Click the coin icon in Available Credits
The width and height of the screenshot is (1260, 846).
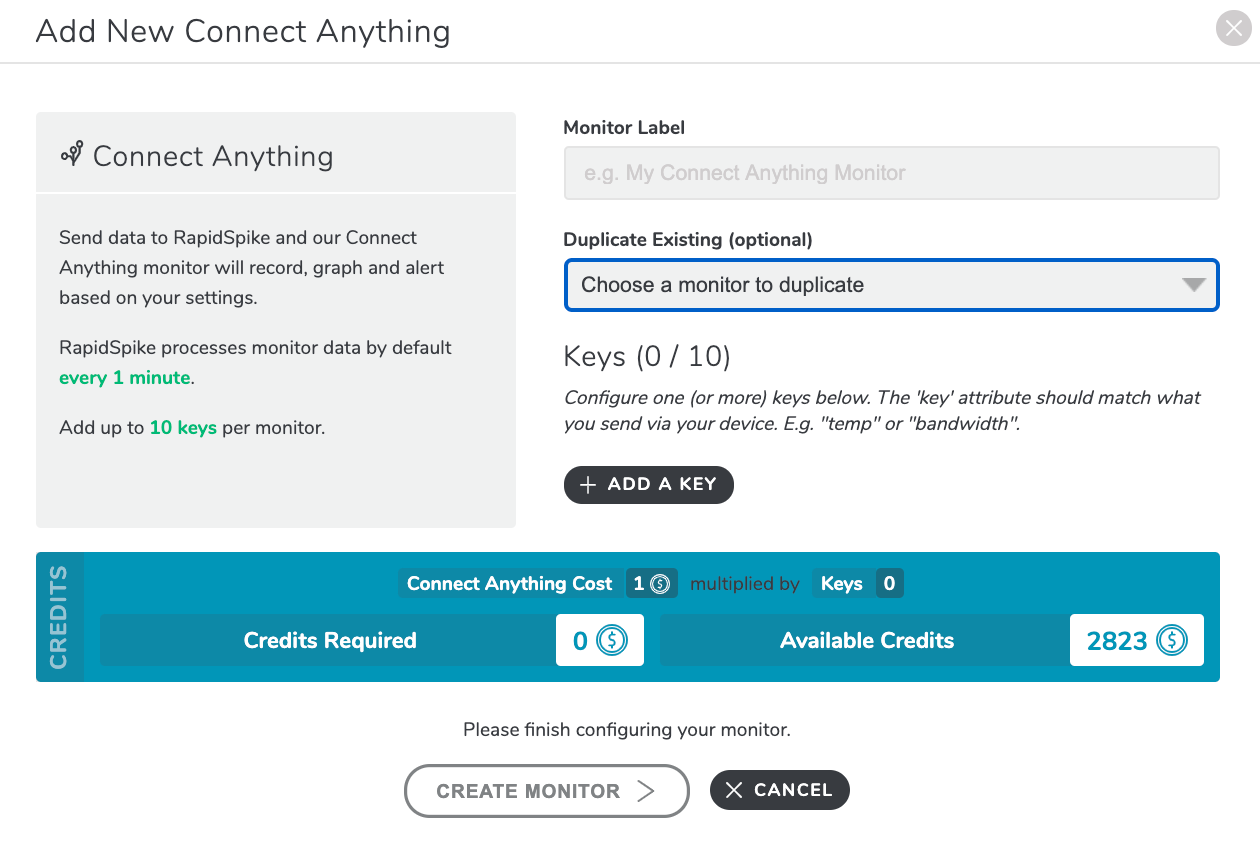click(1171, 640)
